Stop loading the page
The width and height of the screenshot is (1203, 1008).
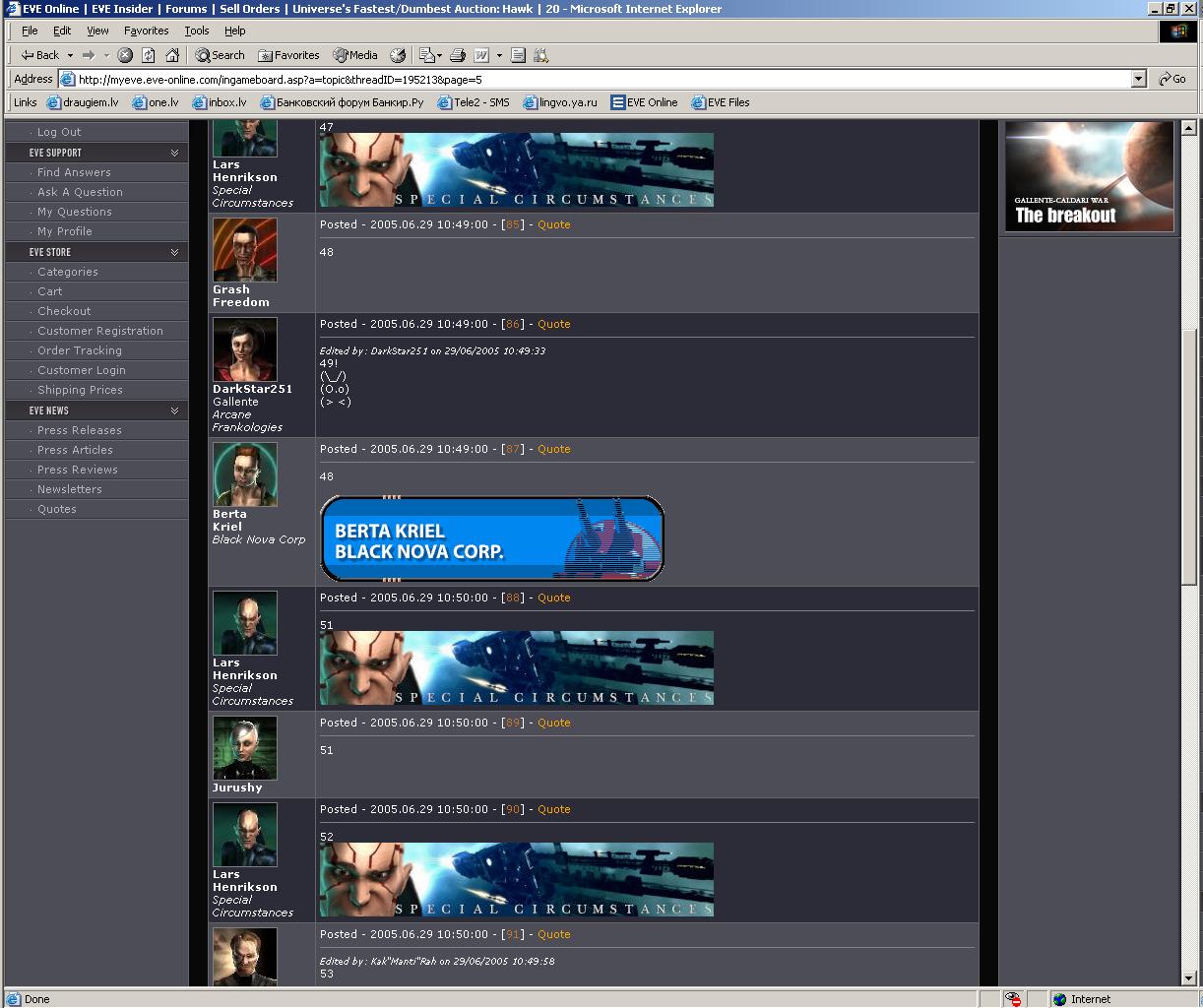click(125, 55)
